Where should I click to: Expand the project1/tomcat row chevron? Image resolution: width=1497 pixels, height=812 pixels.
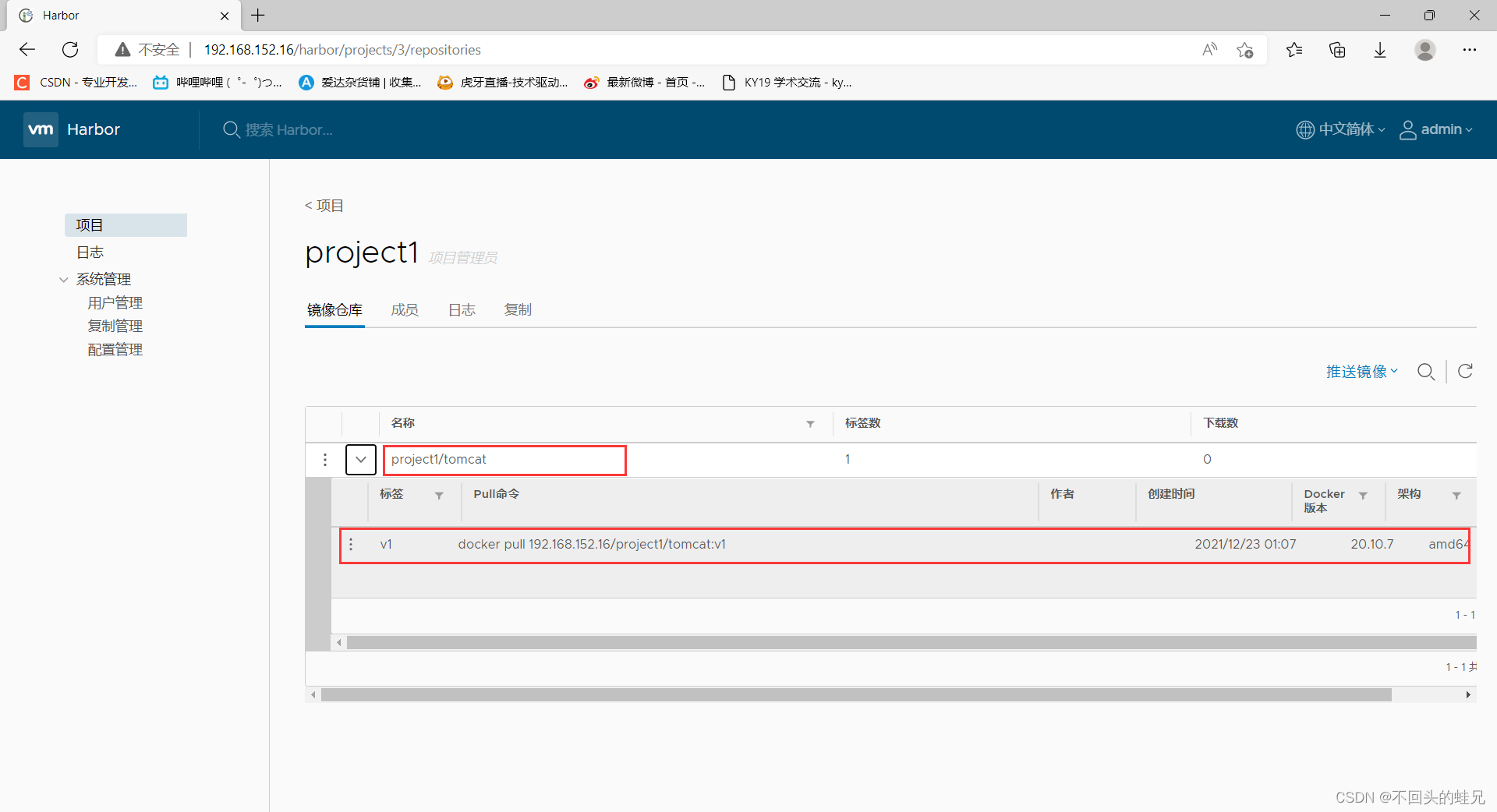(x=360, y=460)
